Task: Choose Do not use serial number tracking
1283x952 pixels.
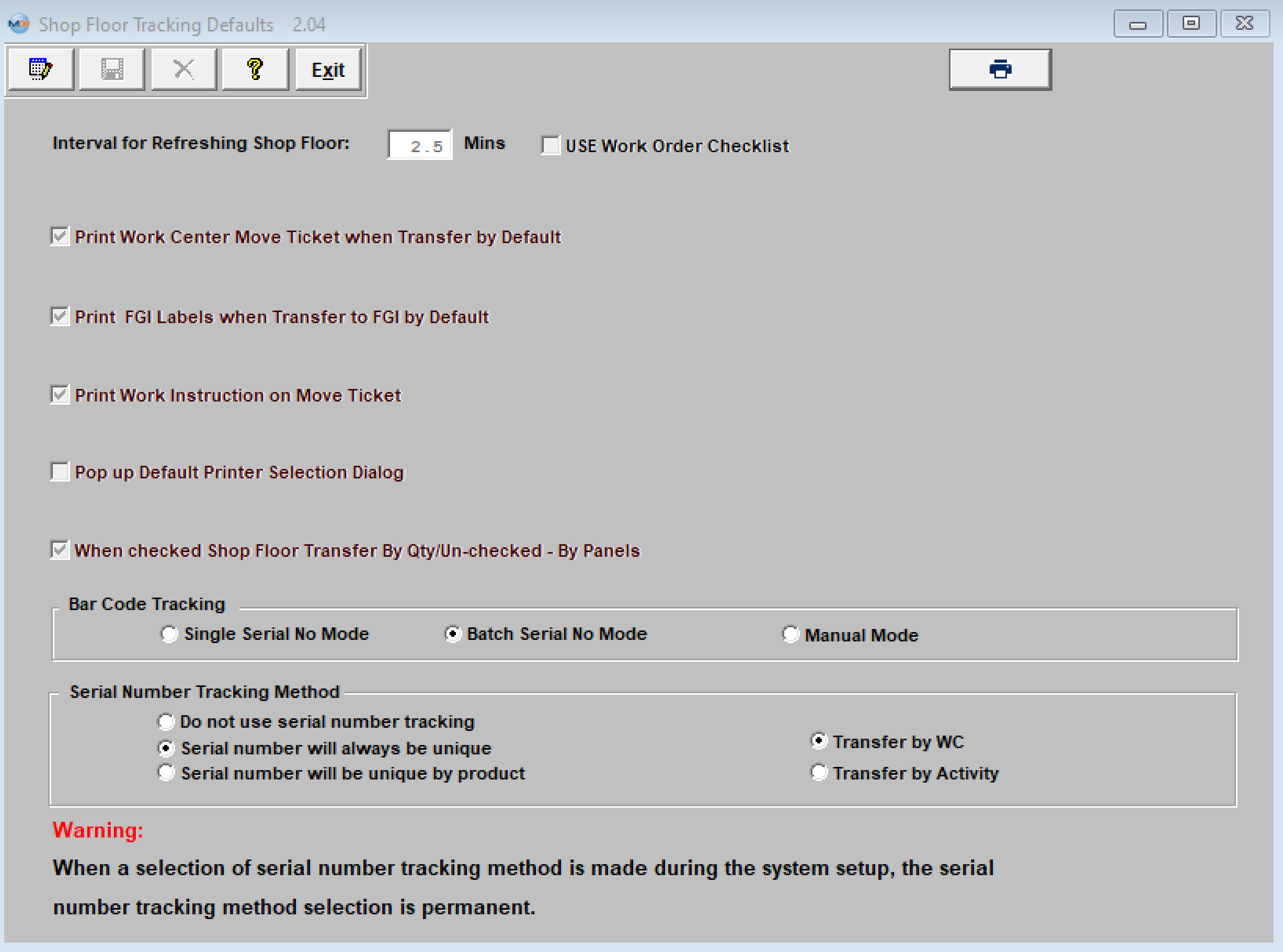Action: pyautogui.click(x=166, y=721)
